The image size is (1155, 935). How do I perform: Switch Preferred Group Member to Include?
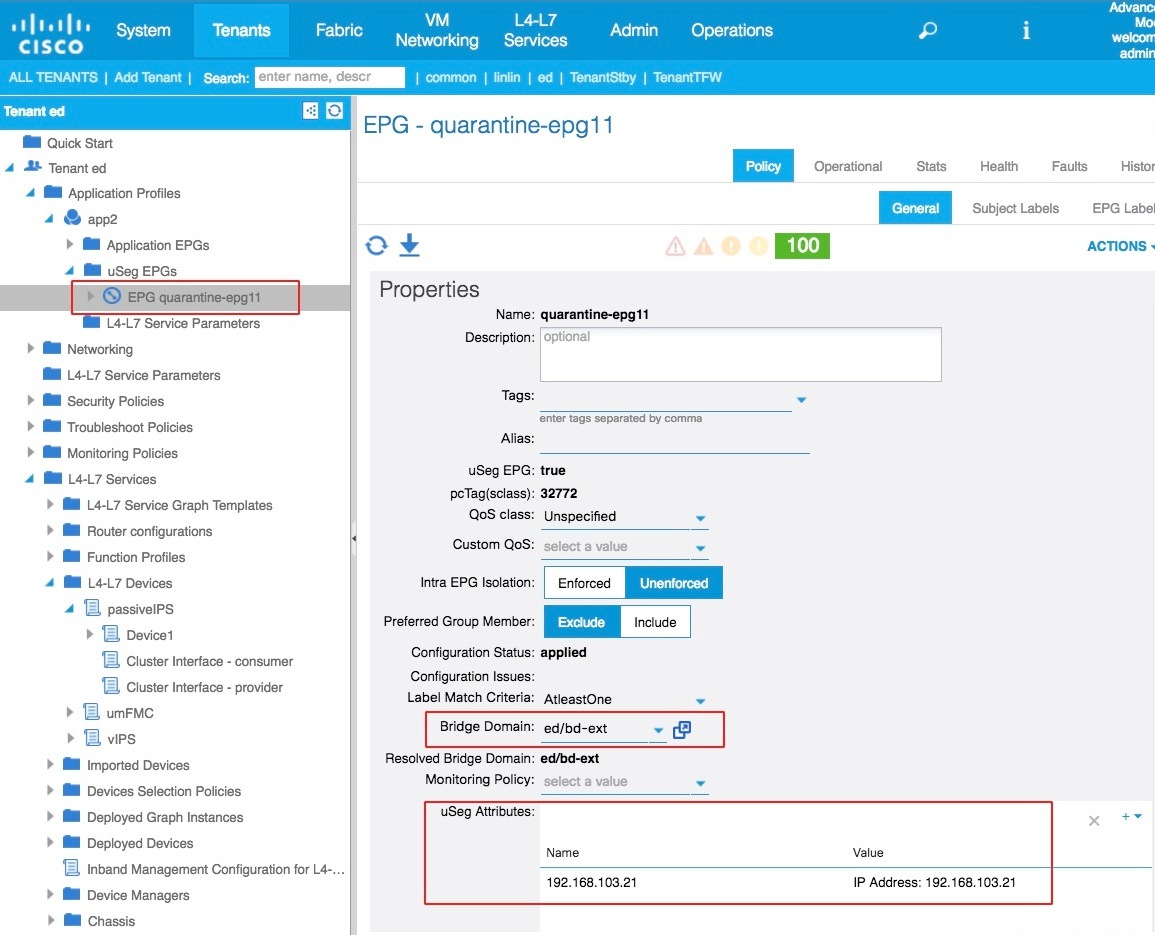tap(655, 621)
